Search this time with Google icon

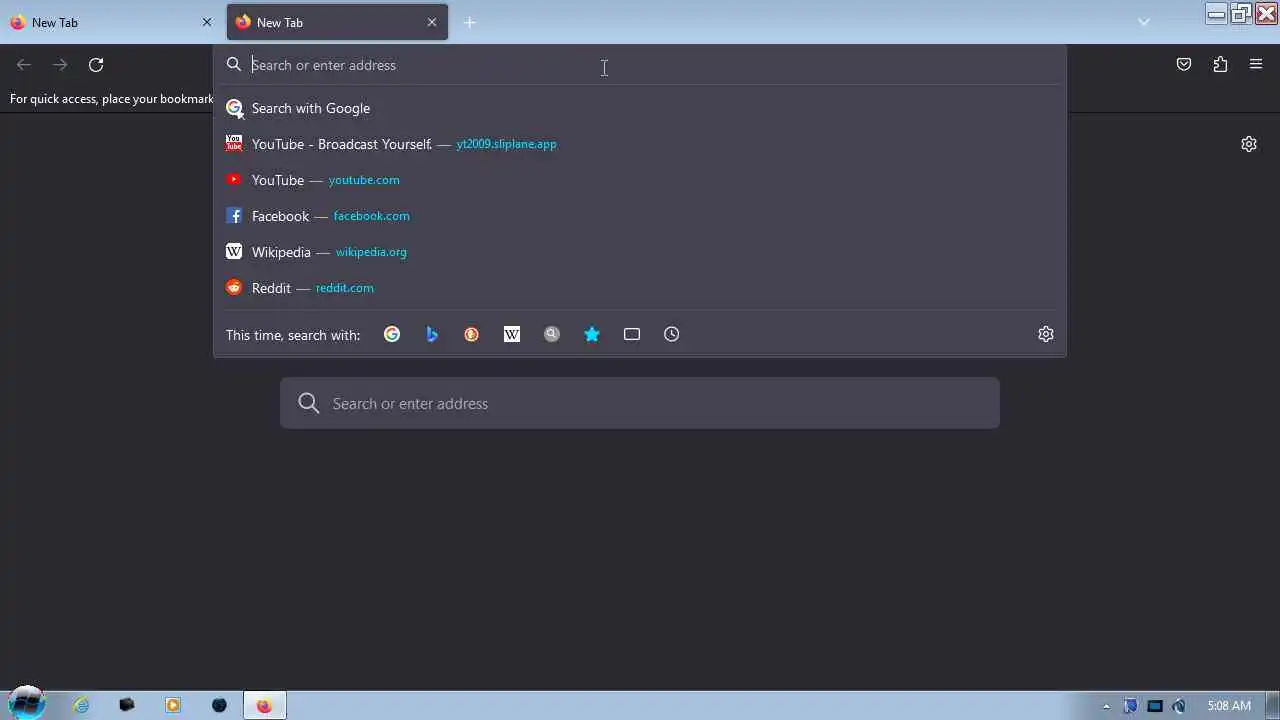392,334
